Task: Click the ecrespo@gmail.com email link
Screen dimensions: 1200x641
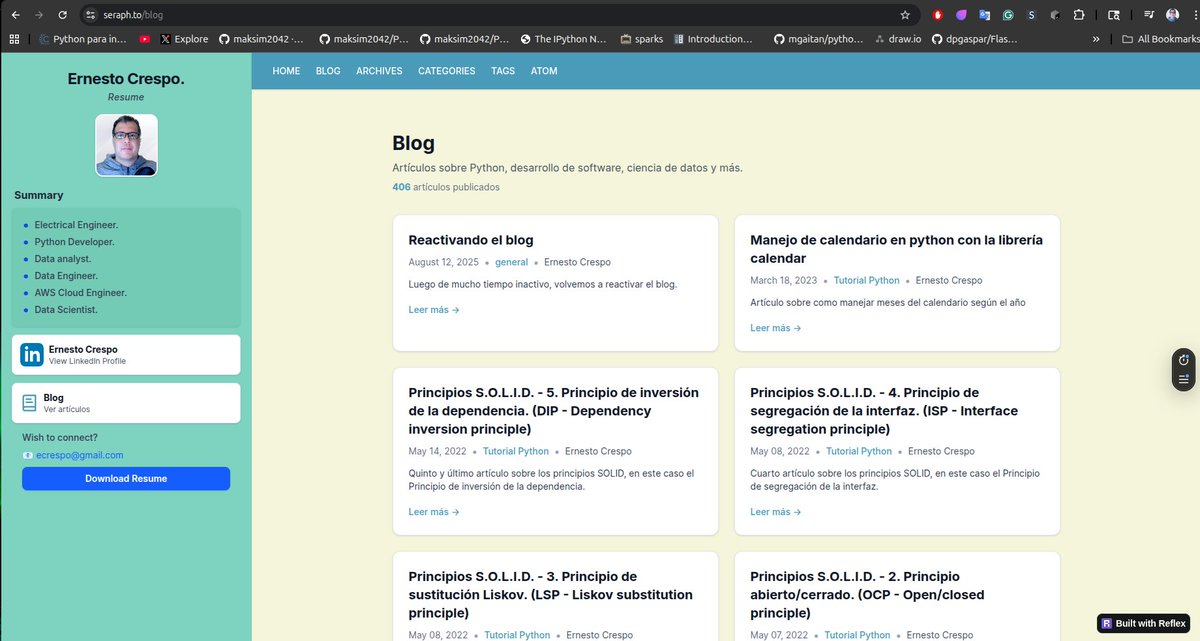Action: click(x=80, y=455)
